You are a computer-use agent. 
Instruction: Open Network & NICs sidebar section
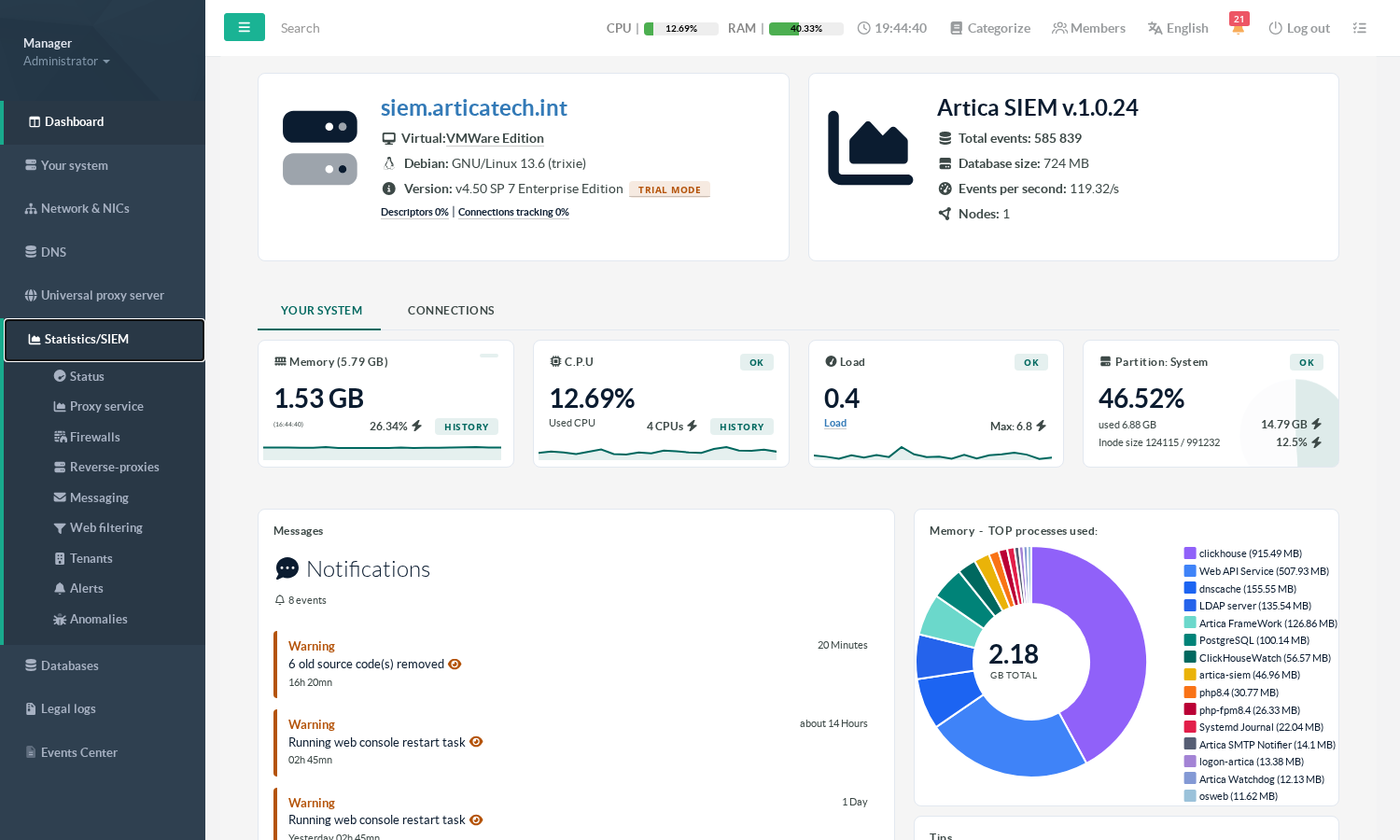pyautogui.click(x=103, y=208)
